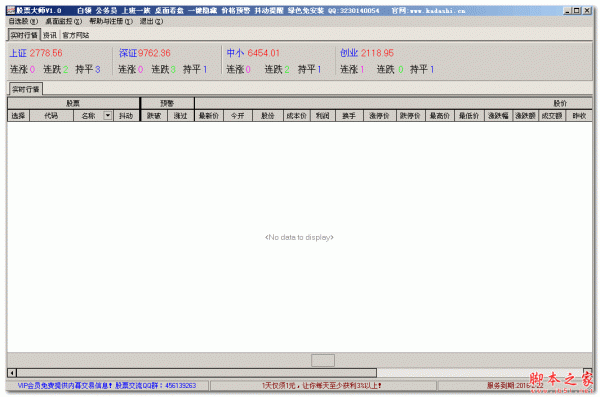This screenshot has width=600, height=397.
Task: Click the 服务到期 status bar entry
Action: pos(515,386)
